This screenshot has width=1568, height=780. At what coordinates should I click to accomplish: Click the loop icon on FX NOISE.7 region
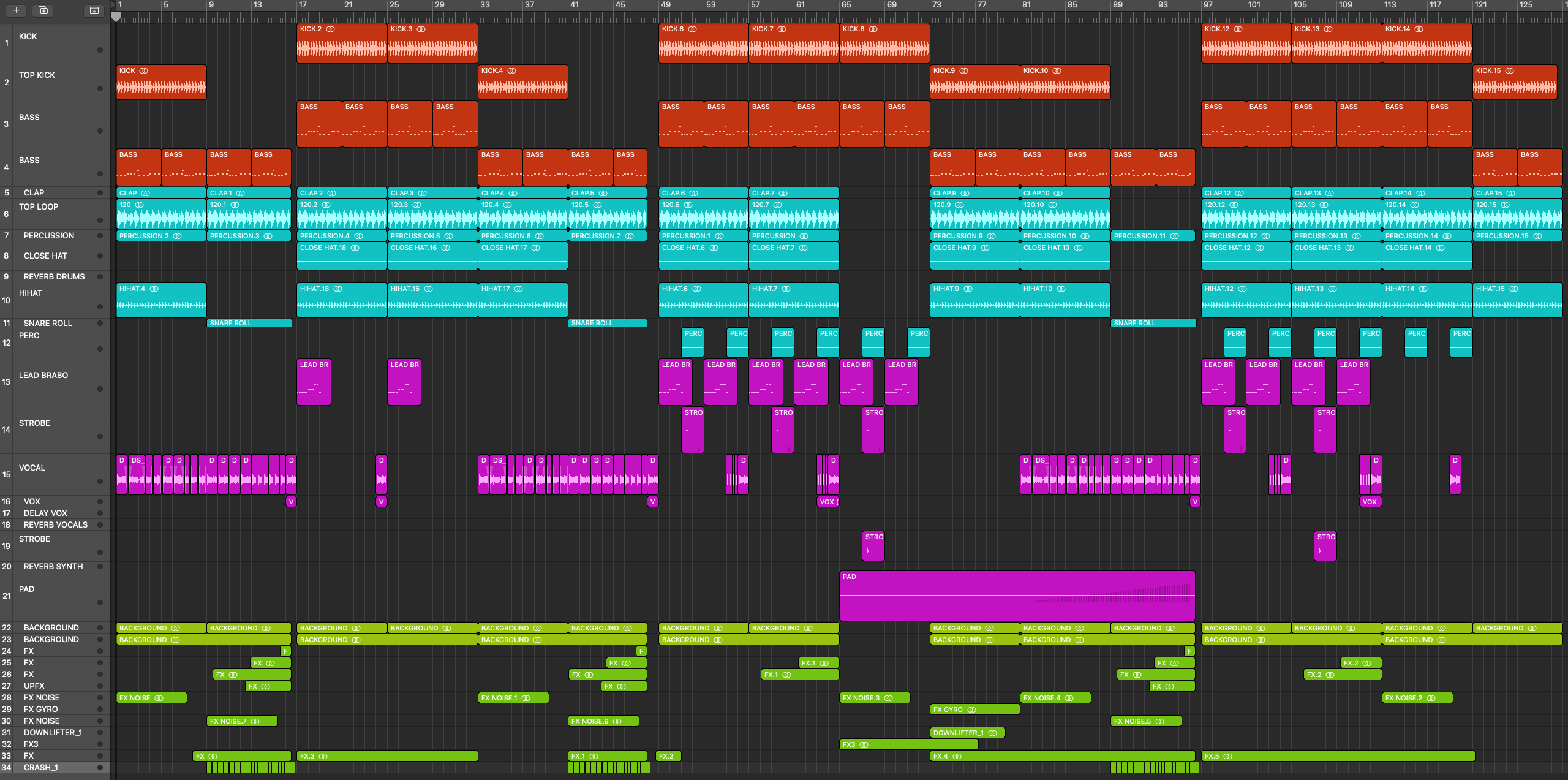pos(255,721)
